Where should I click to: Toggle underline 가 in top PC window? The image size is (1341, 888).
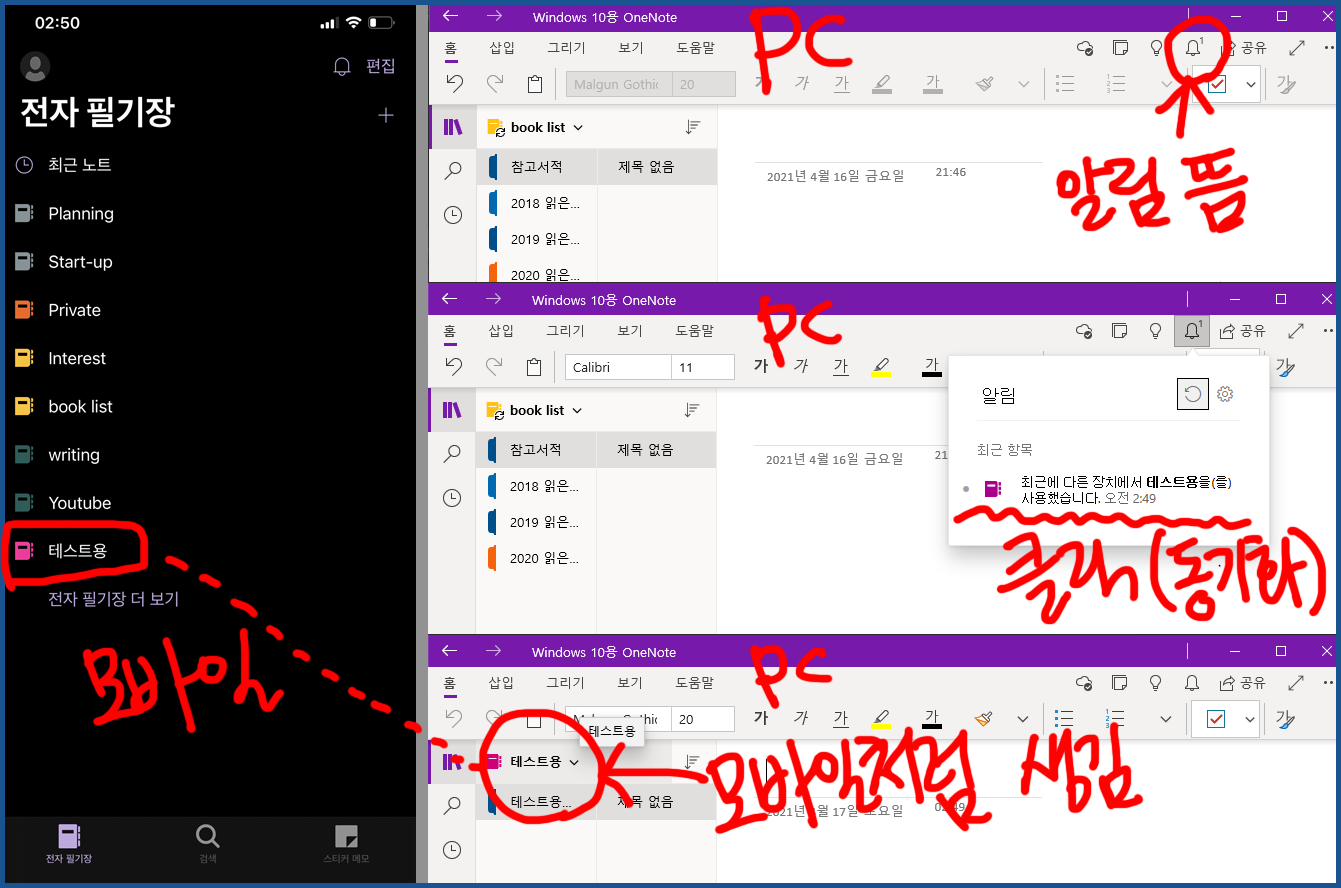842,84
